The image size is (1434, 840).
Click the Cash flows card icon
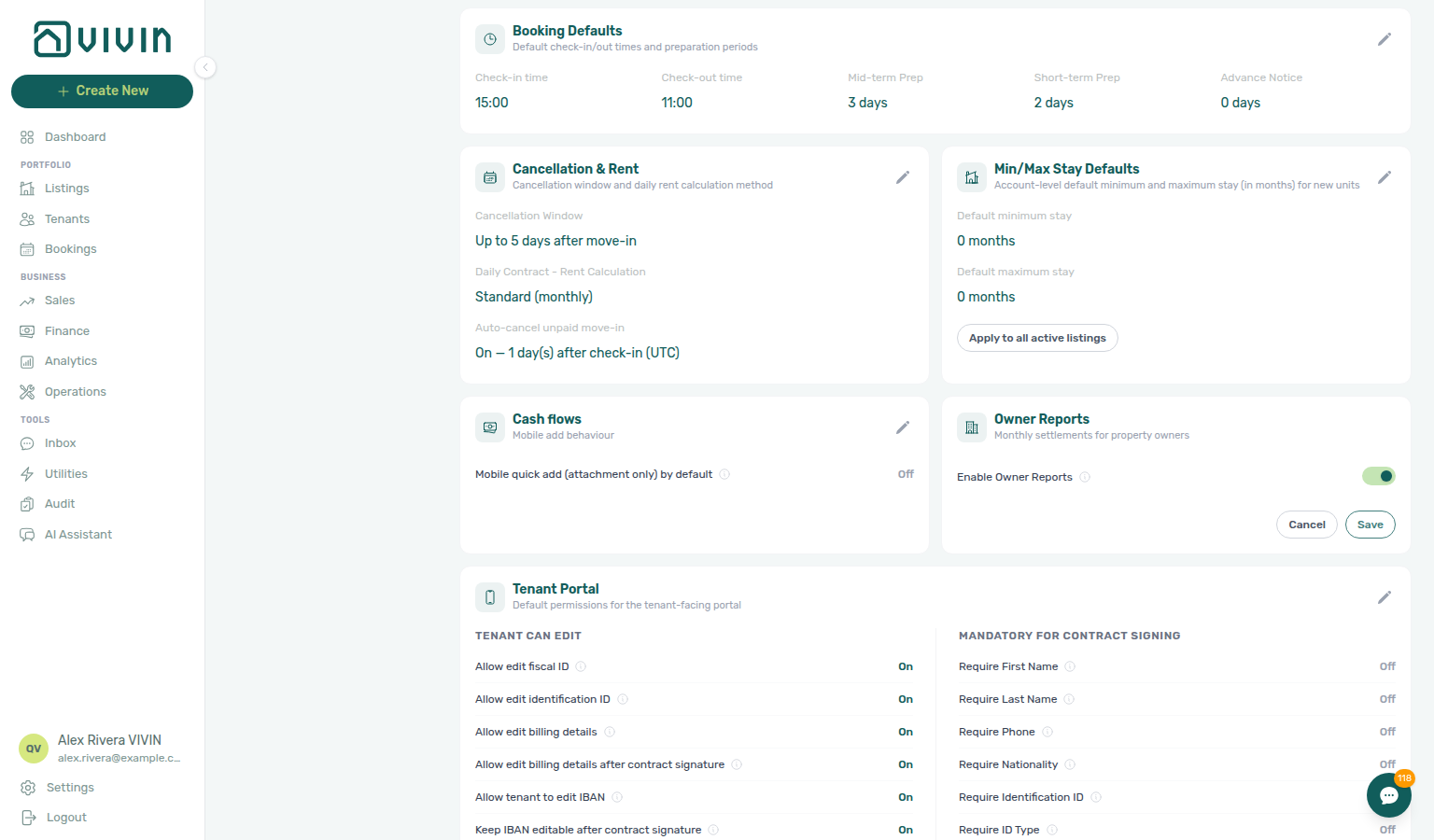(x=490, y=427)
